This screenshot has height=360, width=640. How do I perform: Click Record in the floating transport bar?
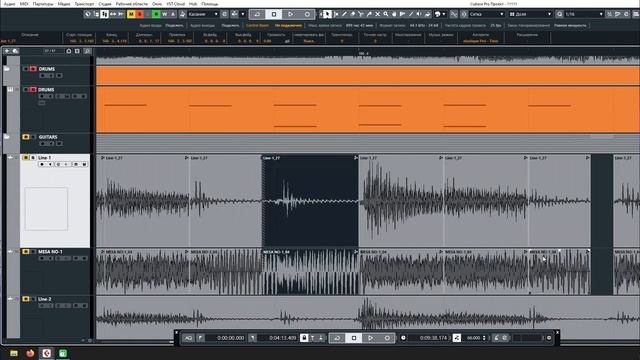click(387, 338)
